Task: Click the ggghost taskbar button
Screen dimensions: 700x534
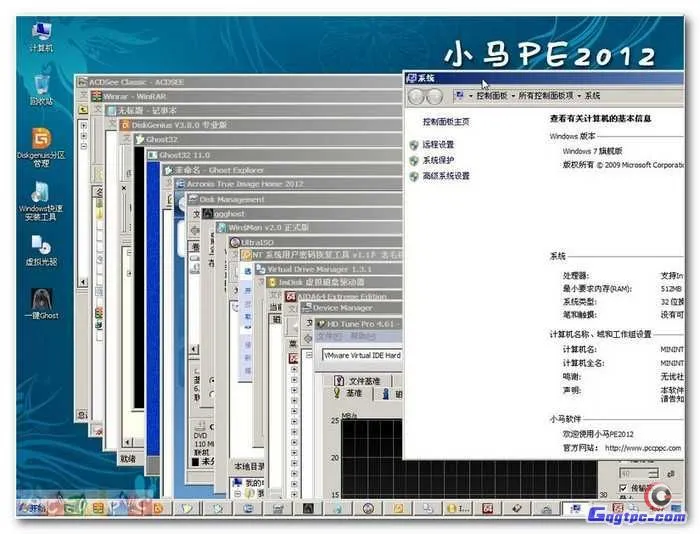Action: click(308, 508)
